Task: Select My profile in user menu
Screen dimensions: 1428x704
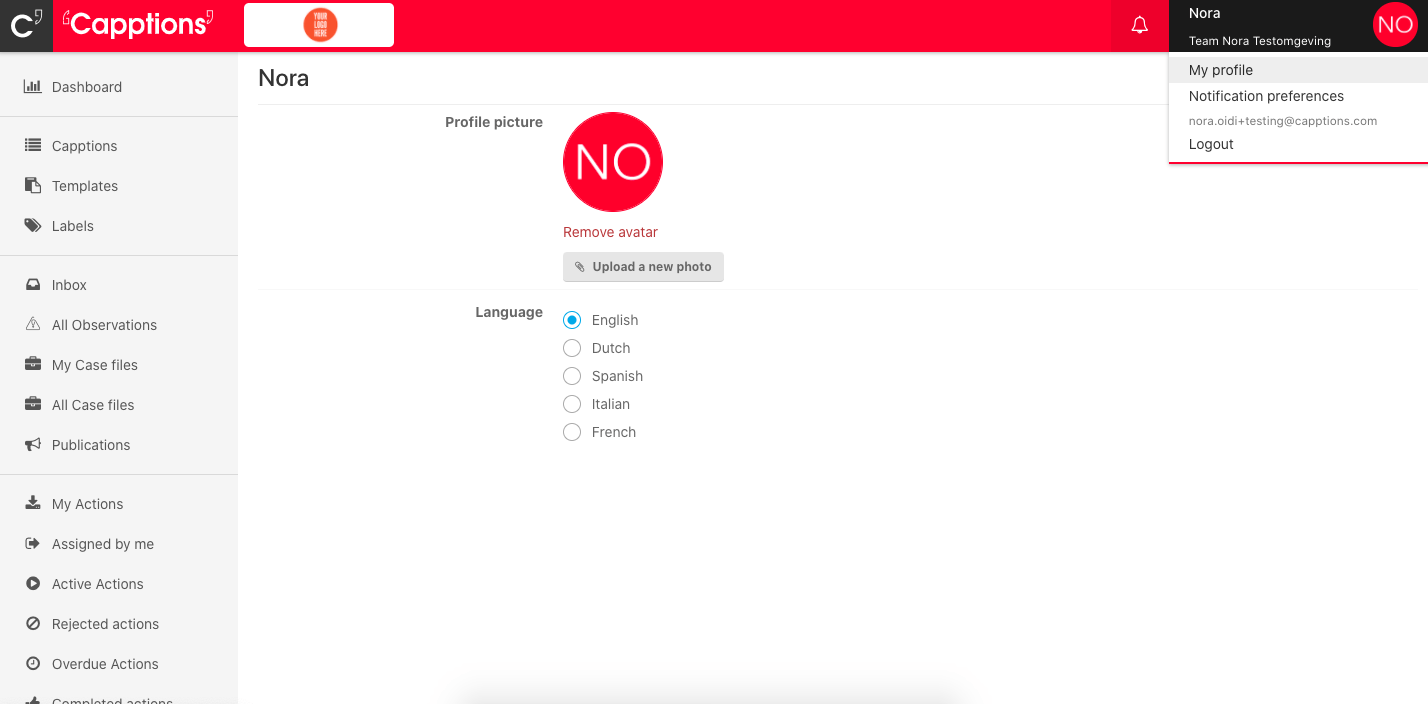Action: coord(1298,70)
